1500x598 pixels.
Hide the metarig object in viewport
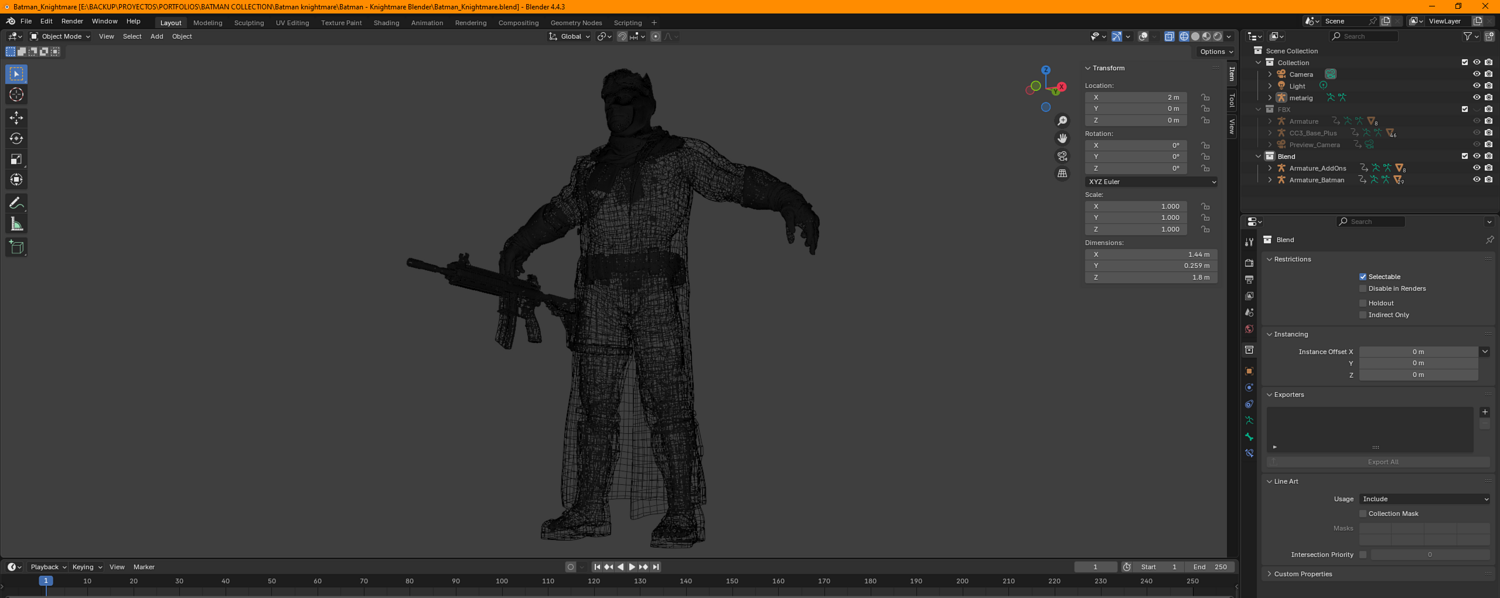click(1476, 98)
